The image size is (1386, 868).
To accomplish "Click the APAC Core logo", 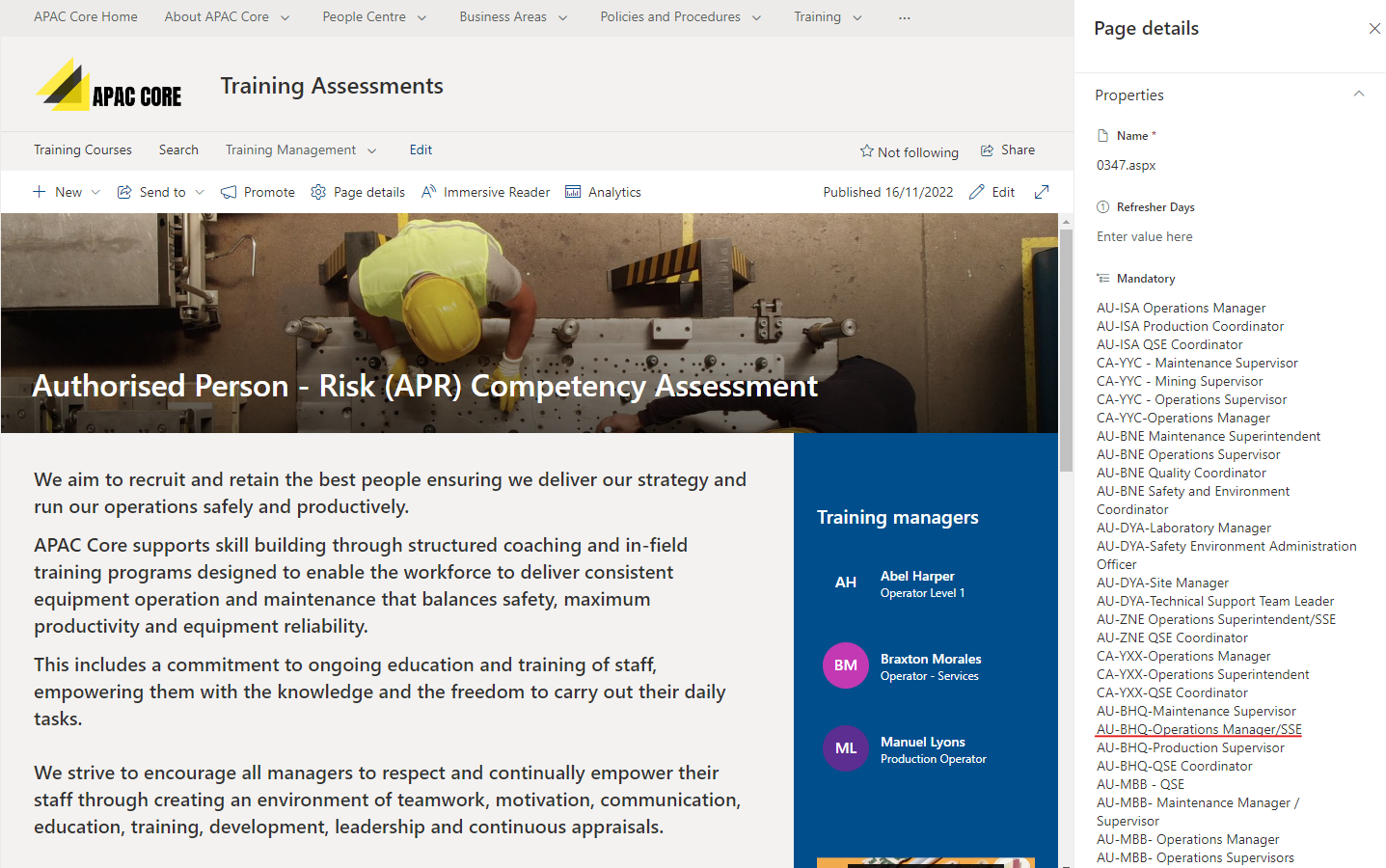I will (108, 85).
